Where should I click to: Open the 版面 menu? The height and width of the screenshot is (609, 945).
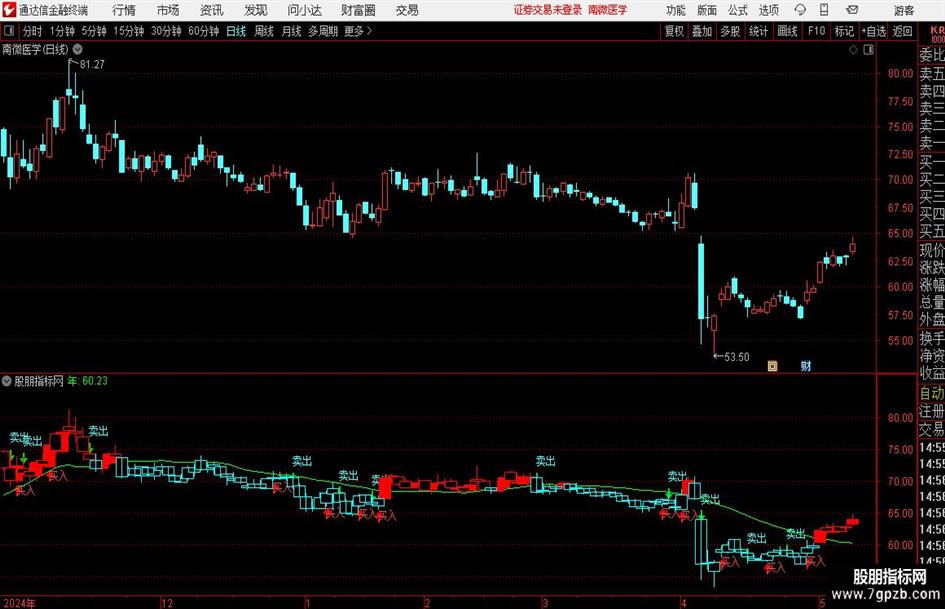[707, 10]
